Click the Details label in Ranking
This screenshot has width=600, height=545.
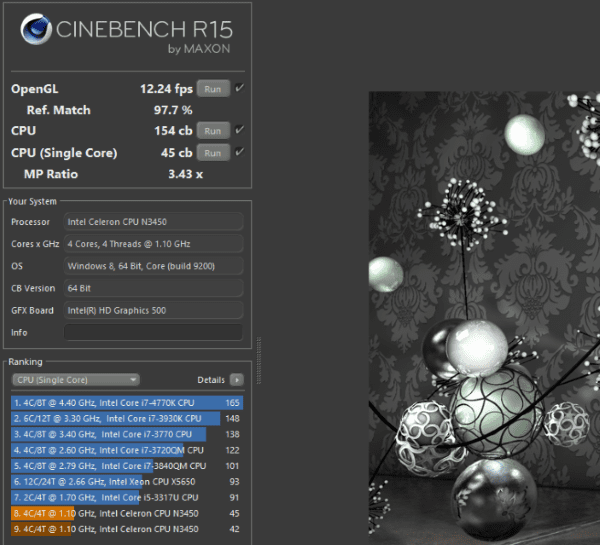pos(211,380)
